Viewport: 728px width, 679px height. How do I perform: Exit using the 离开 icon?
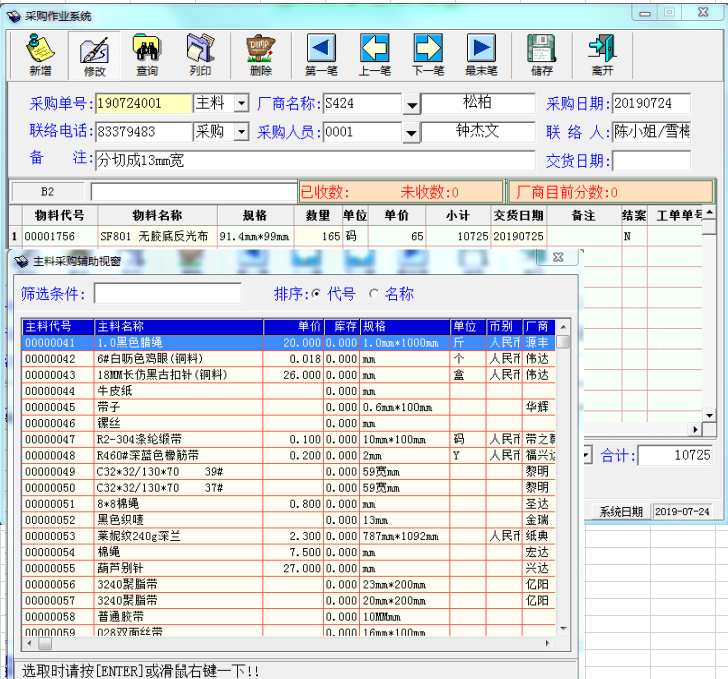[602, 54]
